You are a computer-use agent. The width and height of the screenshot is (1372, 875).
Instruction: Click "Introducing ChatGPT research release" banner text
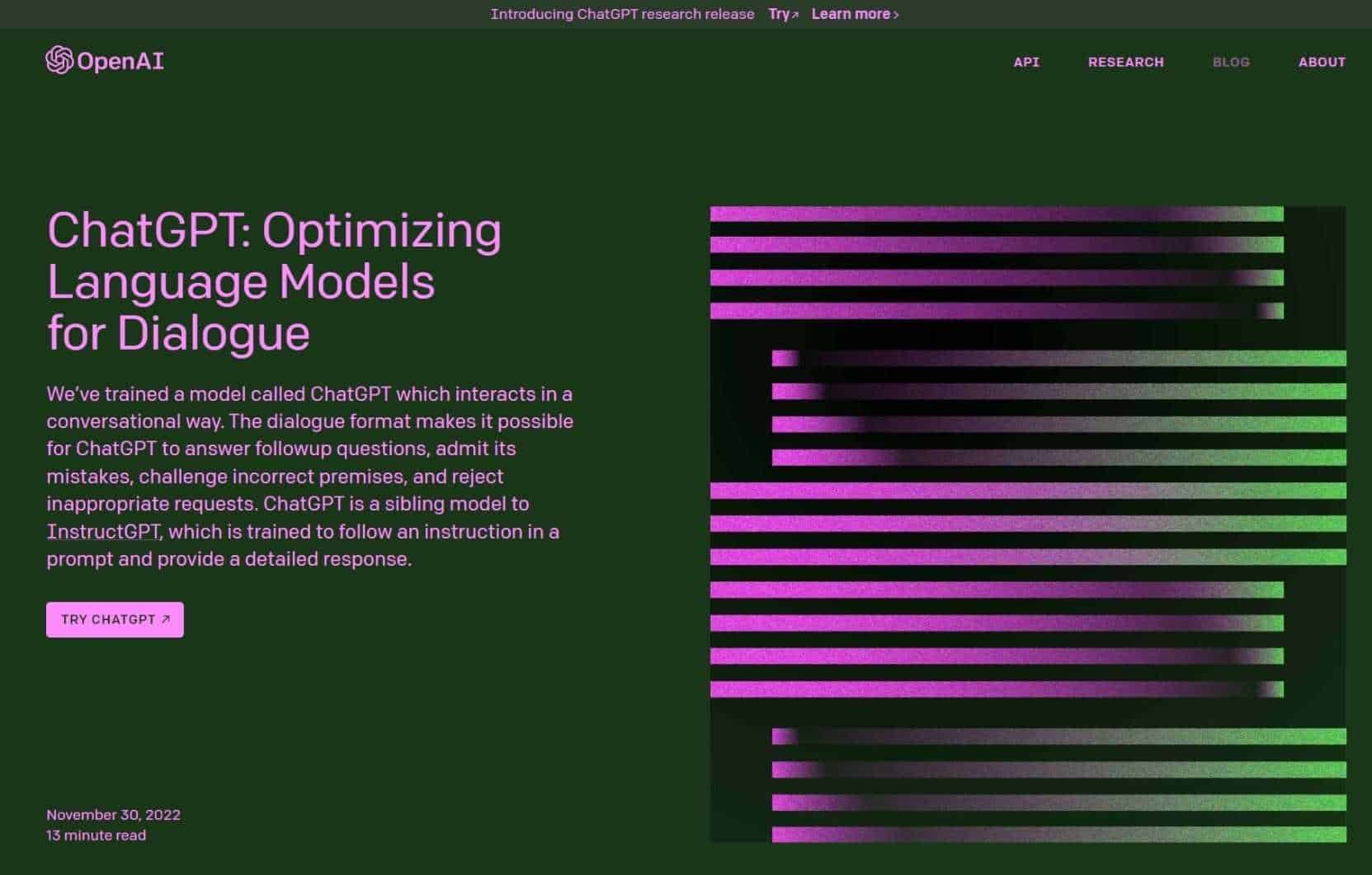(x=622, y=14)
